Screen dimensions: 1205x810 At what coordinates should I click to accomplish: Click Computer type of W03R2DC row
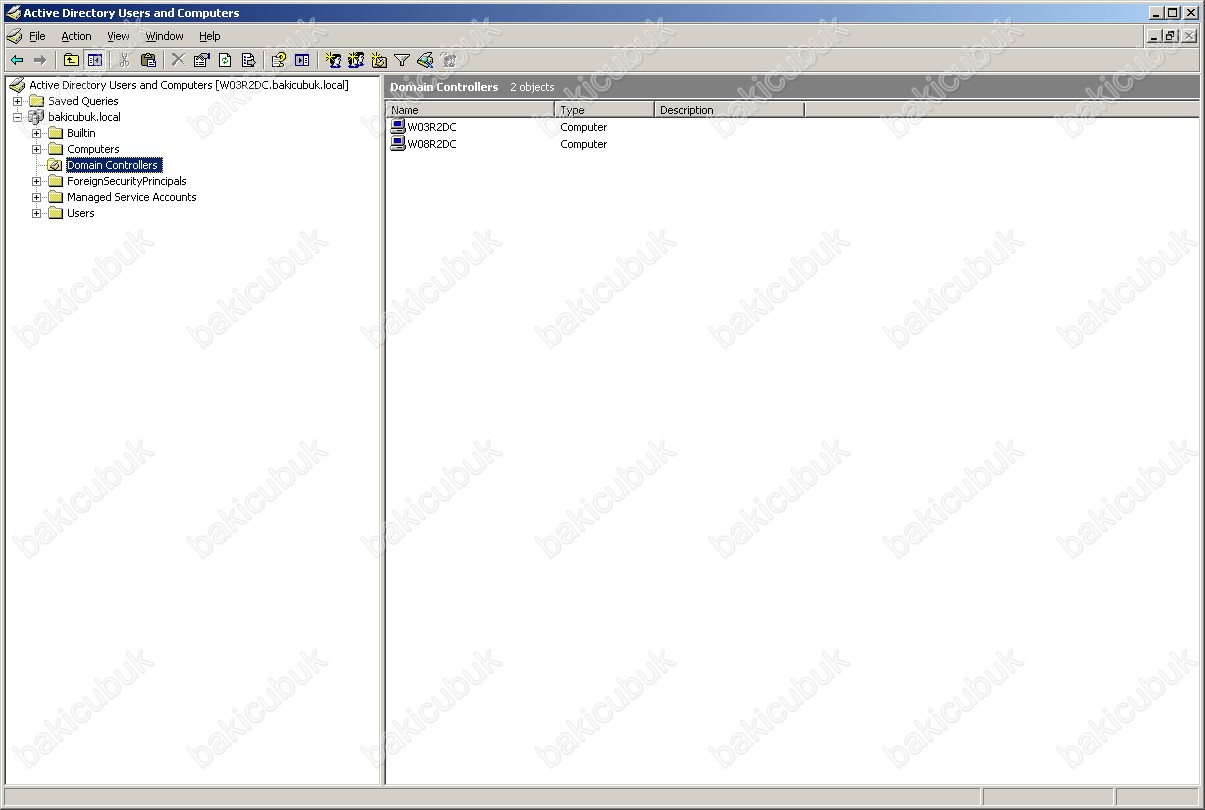(x=584, y=127)
